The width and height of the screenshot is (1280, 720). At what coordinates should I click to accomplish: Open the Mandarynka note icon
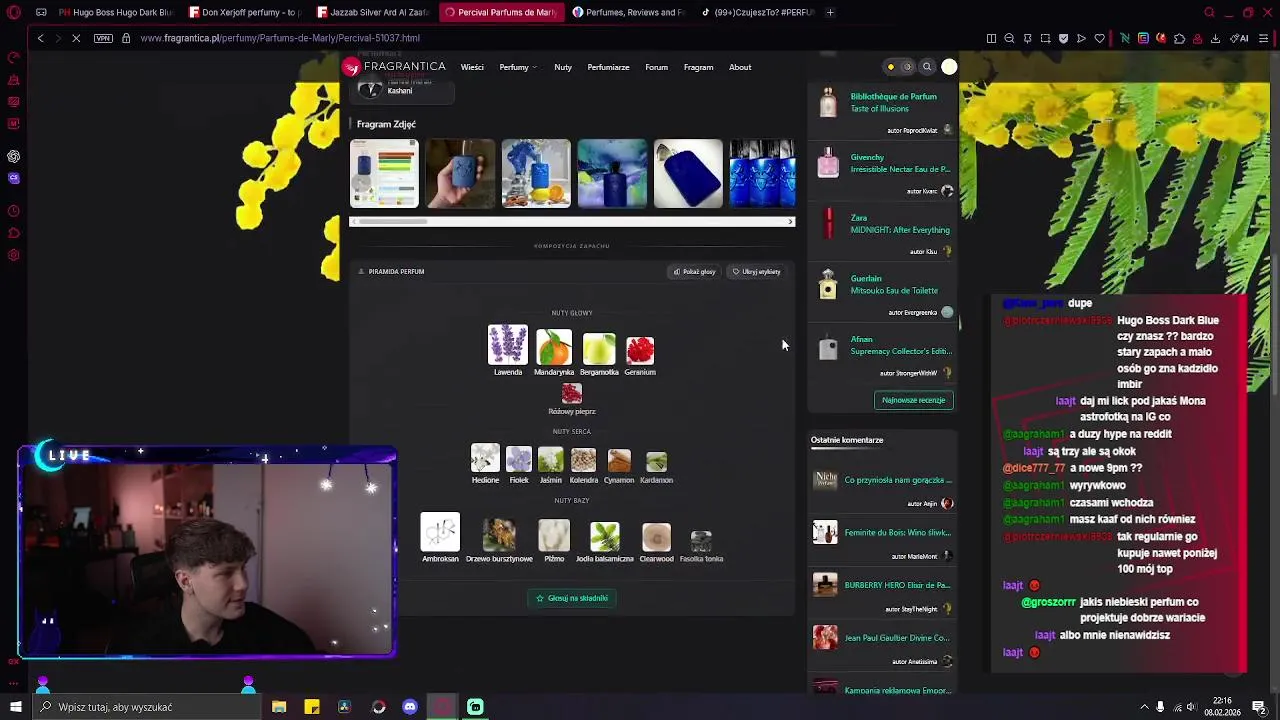[553, 347]
